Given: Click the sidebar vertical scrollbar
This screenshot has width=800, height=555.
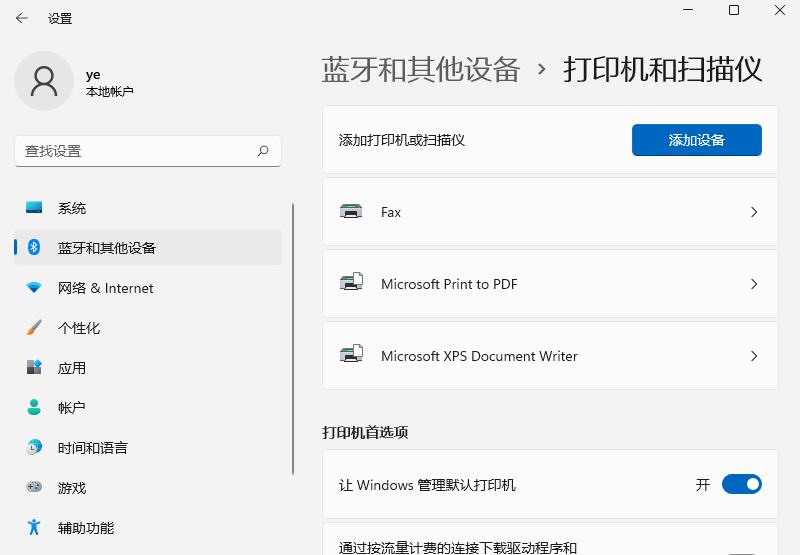Looking at the screenshot, I should (293, 340).
